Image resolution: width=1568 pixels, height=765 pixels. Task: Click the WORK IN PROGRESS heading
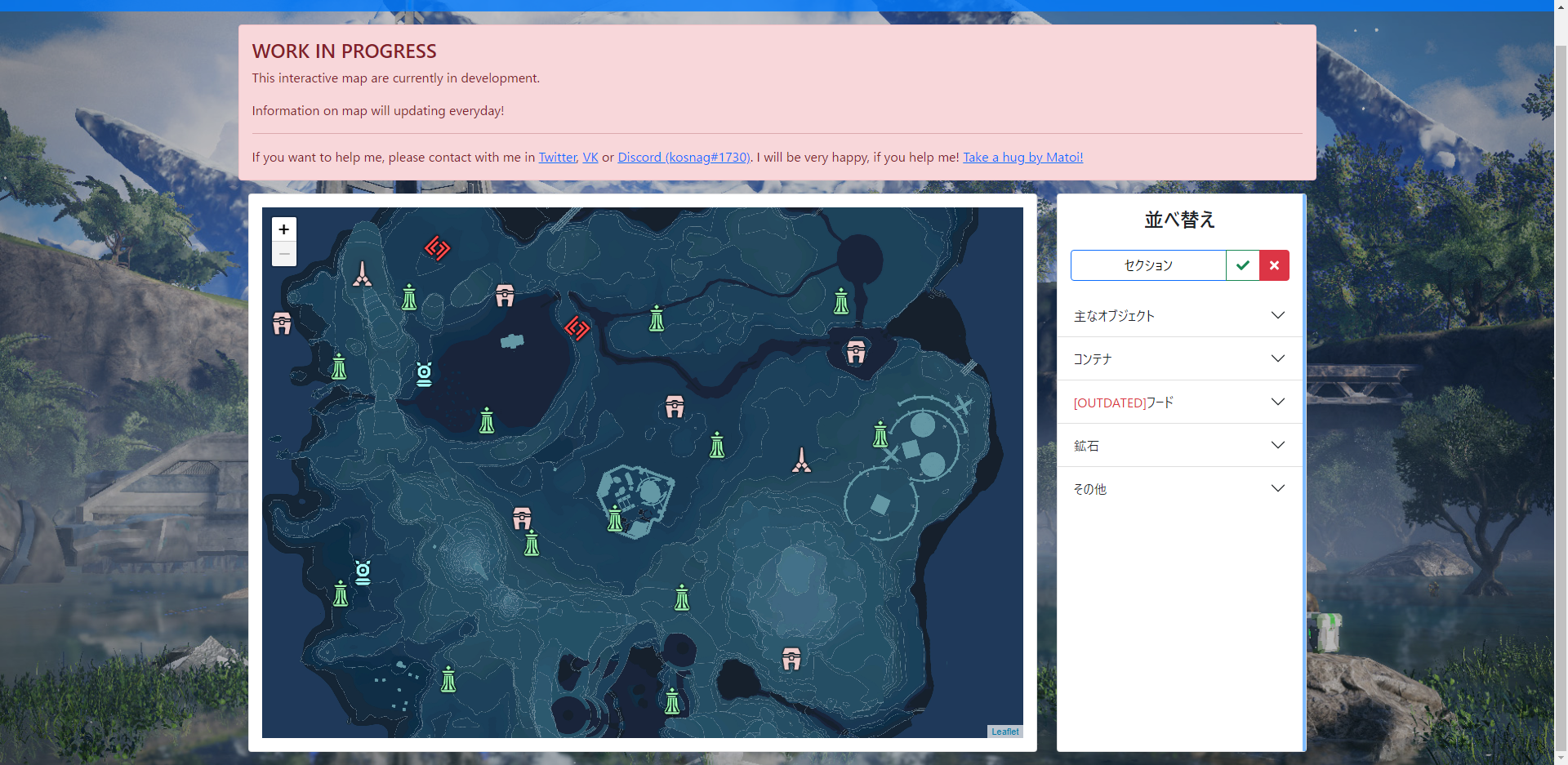344,51
